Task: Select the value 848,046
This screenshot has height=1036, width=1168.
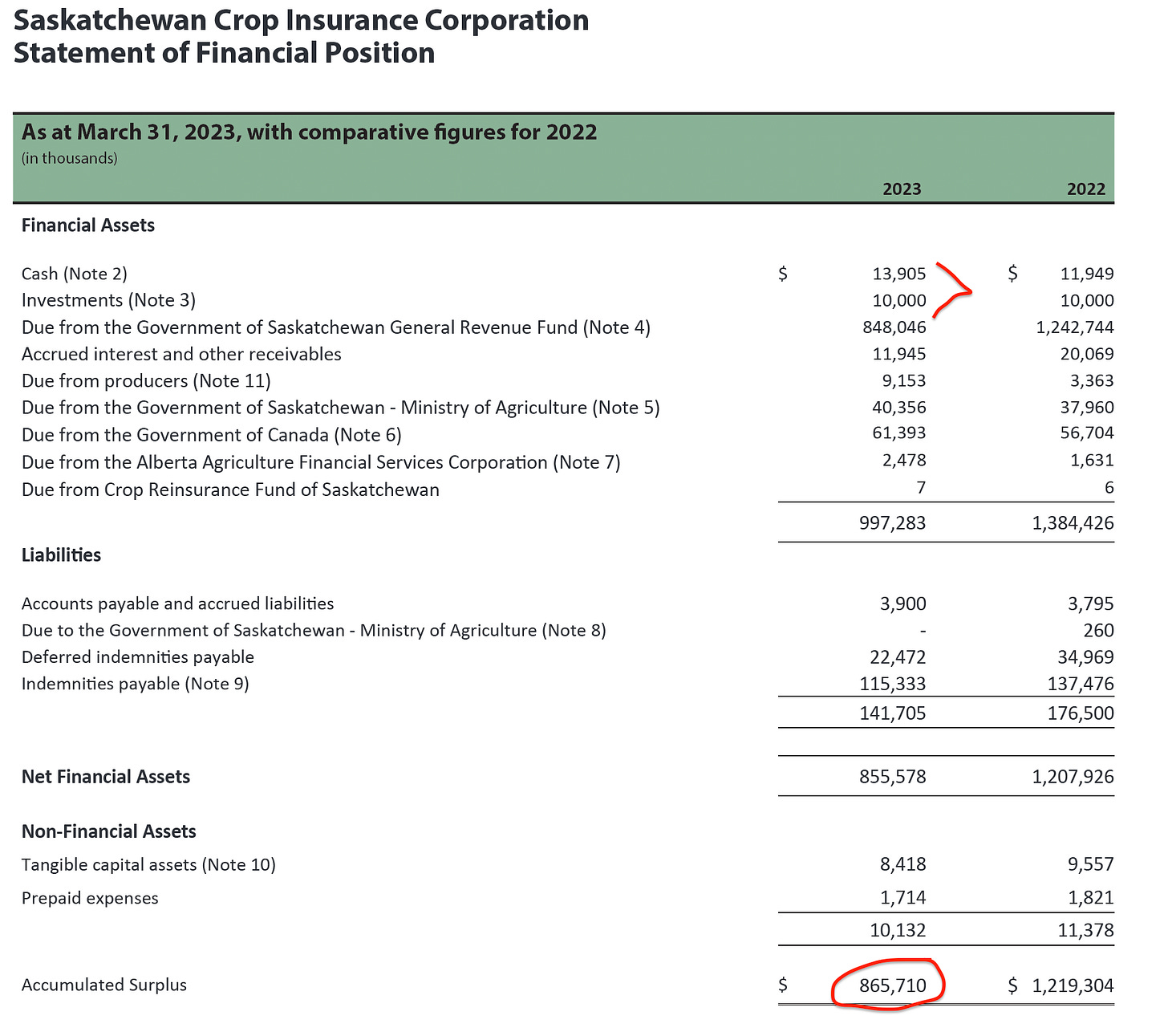Action: pyautogui.click(x=896, y=327)
